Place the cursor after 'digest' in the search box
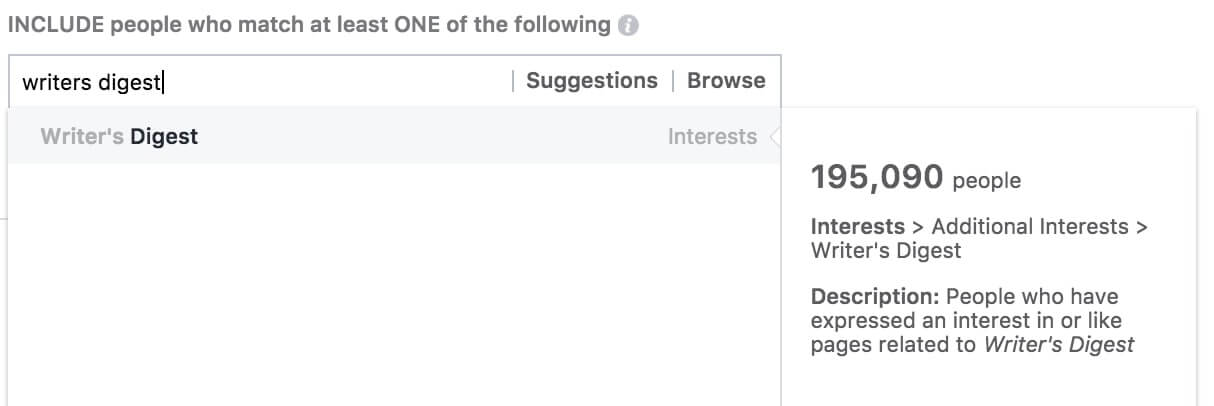 (163, 82)
